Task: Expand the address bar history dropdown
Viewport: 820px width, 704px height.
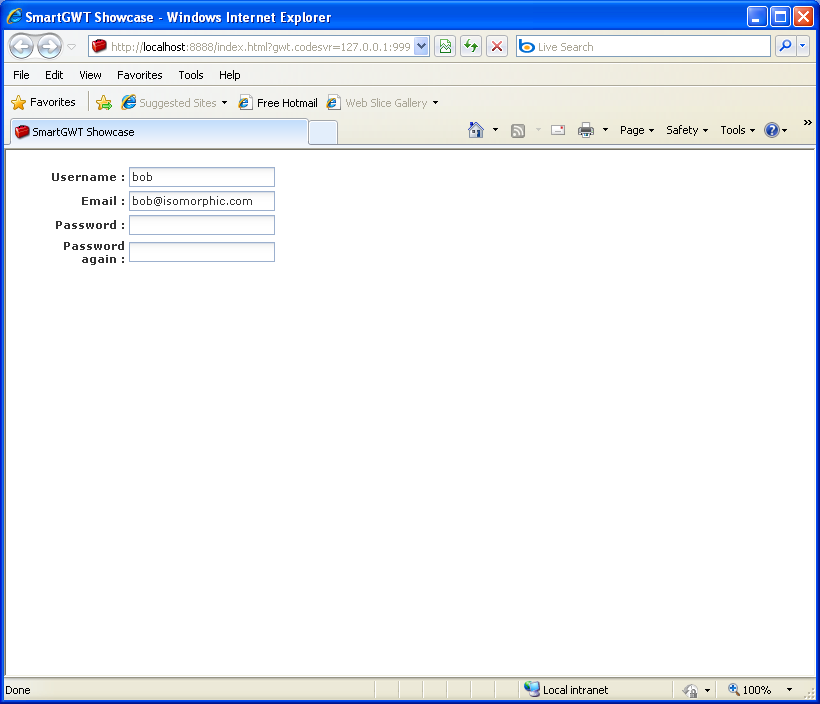Action: 422,47
